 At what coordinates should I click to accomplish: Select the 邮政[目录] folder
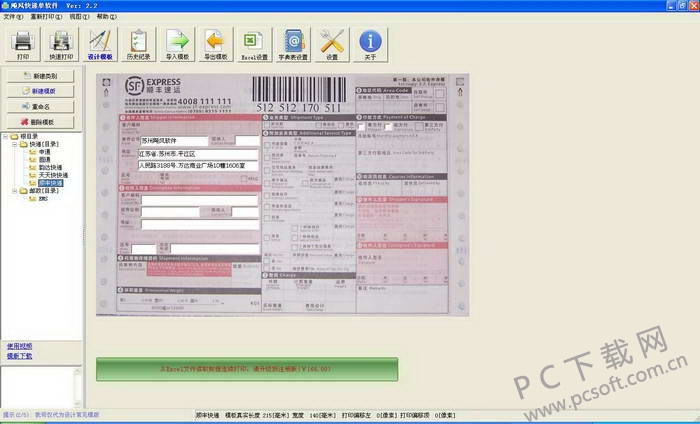(x=44, y=191)
